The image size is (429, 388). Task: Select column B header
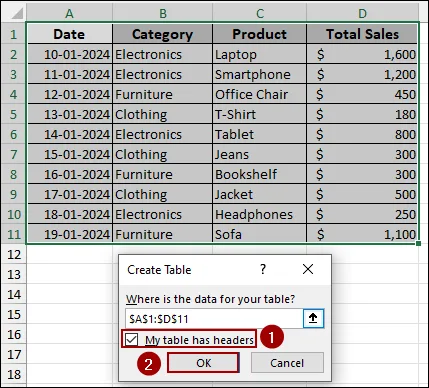163,13
